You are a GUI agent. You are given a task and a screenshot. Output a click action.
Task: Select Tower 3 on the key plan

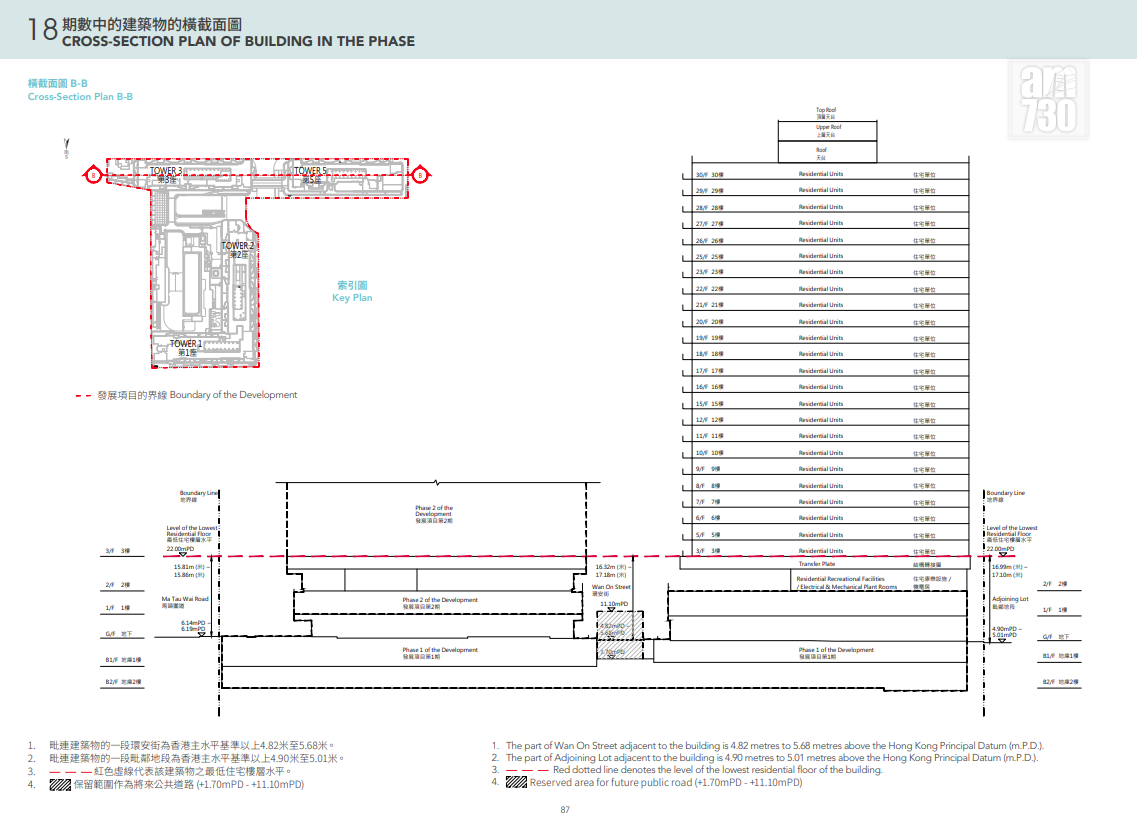pos(166,175)
